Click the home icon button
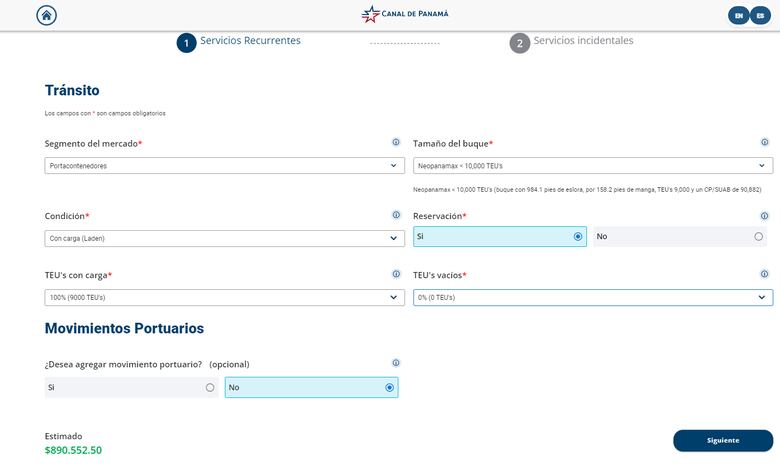 point(47,15)
